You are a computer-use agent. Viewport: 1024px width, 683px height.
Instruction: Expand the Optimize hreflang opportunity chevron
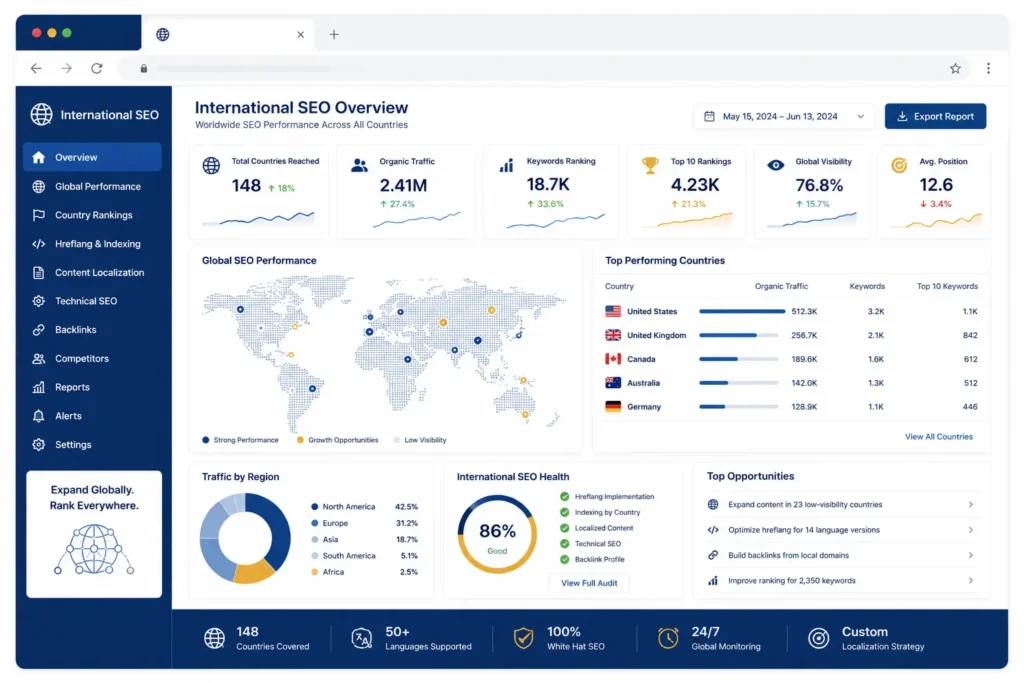coord(971,530)
